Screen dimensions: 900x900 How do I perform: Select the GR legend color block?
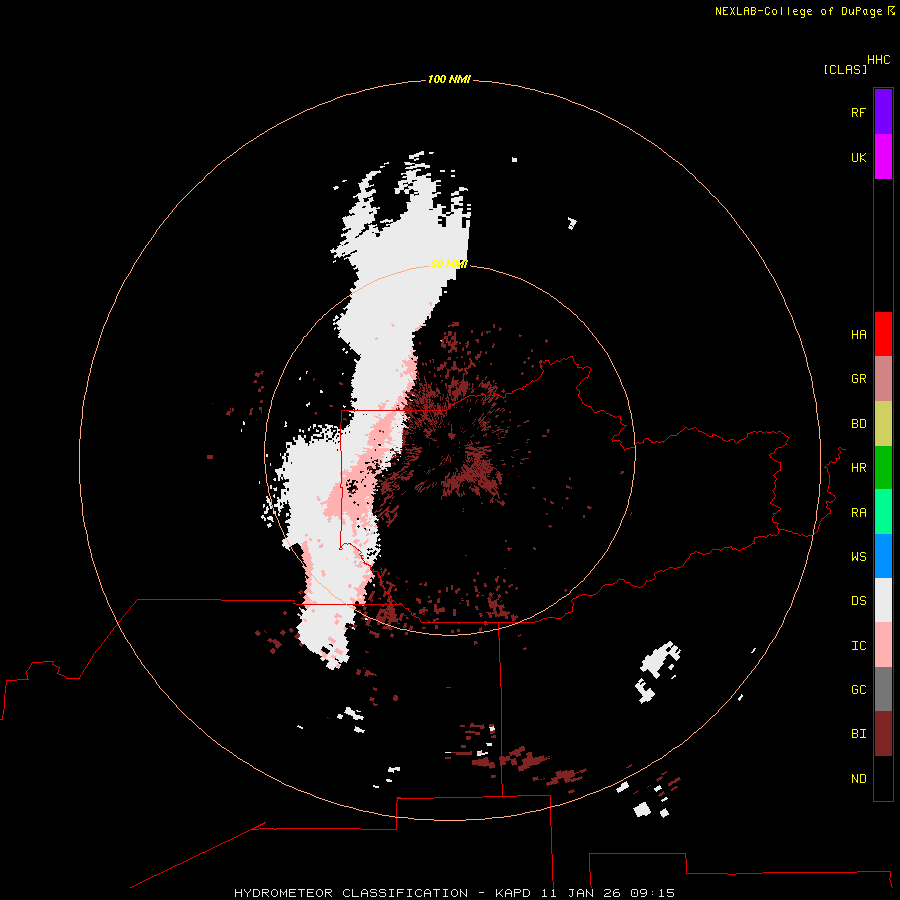tap(883, 379)
